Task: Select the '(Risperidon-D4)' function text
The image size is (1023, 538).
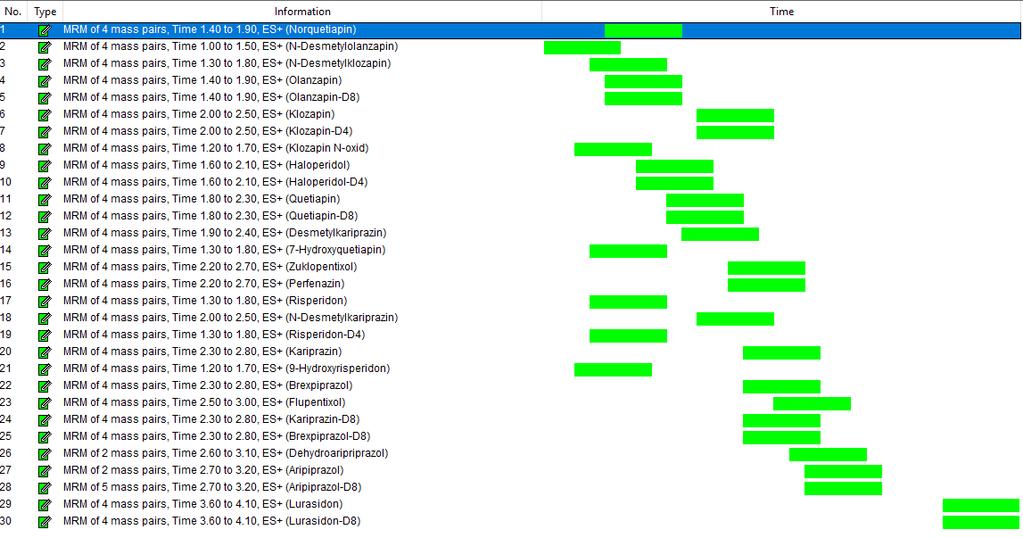Action: pyautogui.click(x=326, y=335)
